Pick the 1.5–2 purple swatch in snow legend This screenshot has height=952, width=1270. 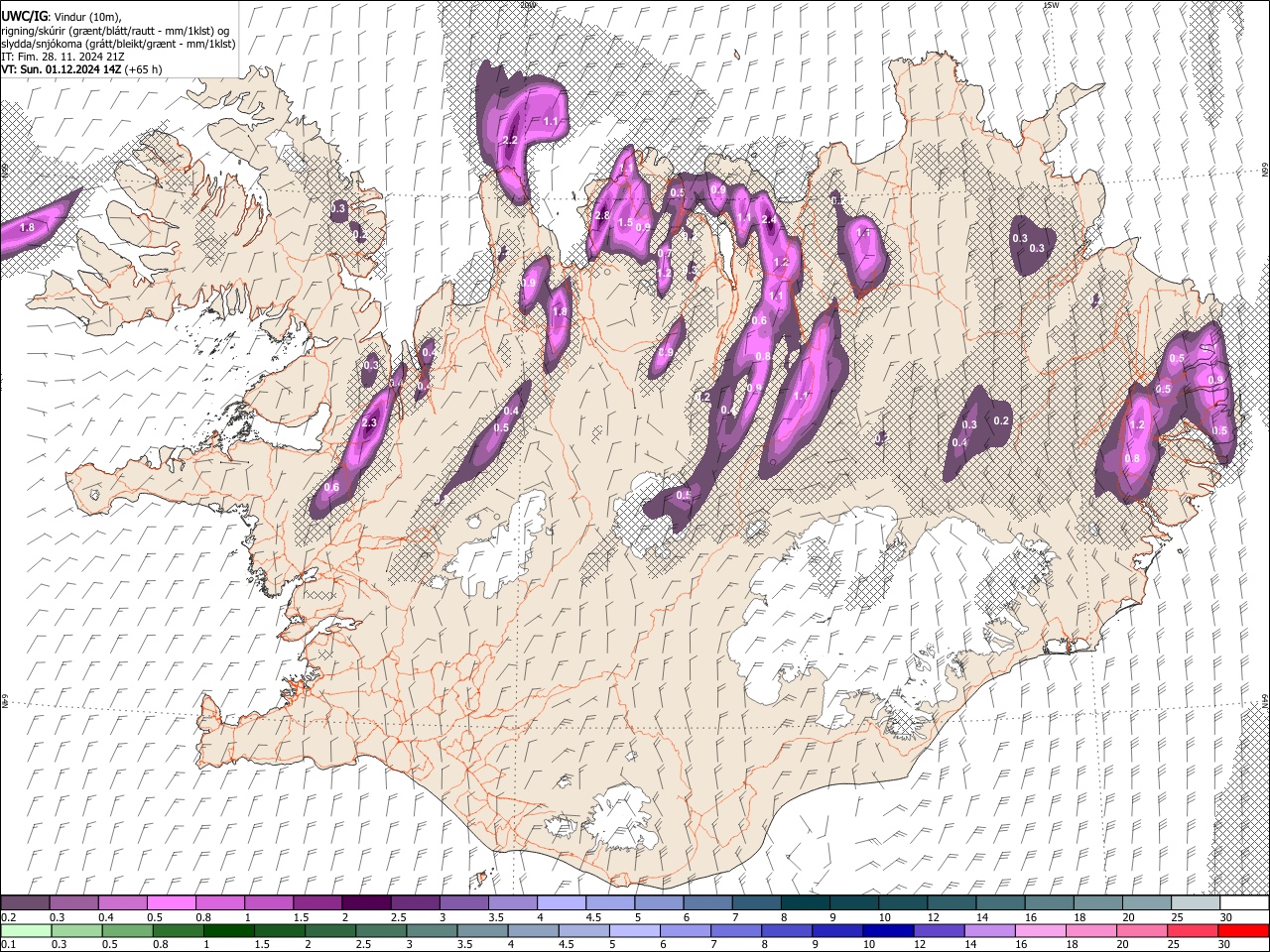(x=317, y=903)
